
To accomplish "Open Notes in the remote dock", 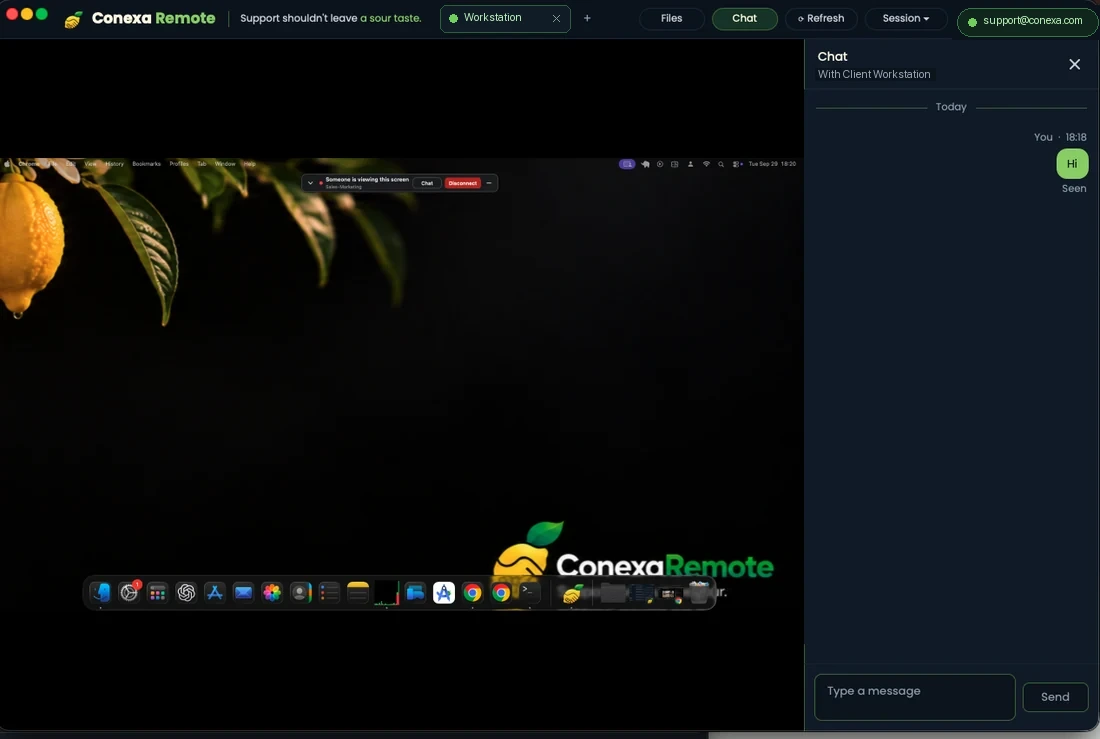I will [358, 592].
